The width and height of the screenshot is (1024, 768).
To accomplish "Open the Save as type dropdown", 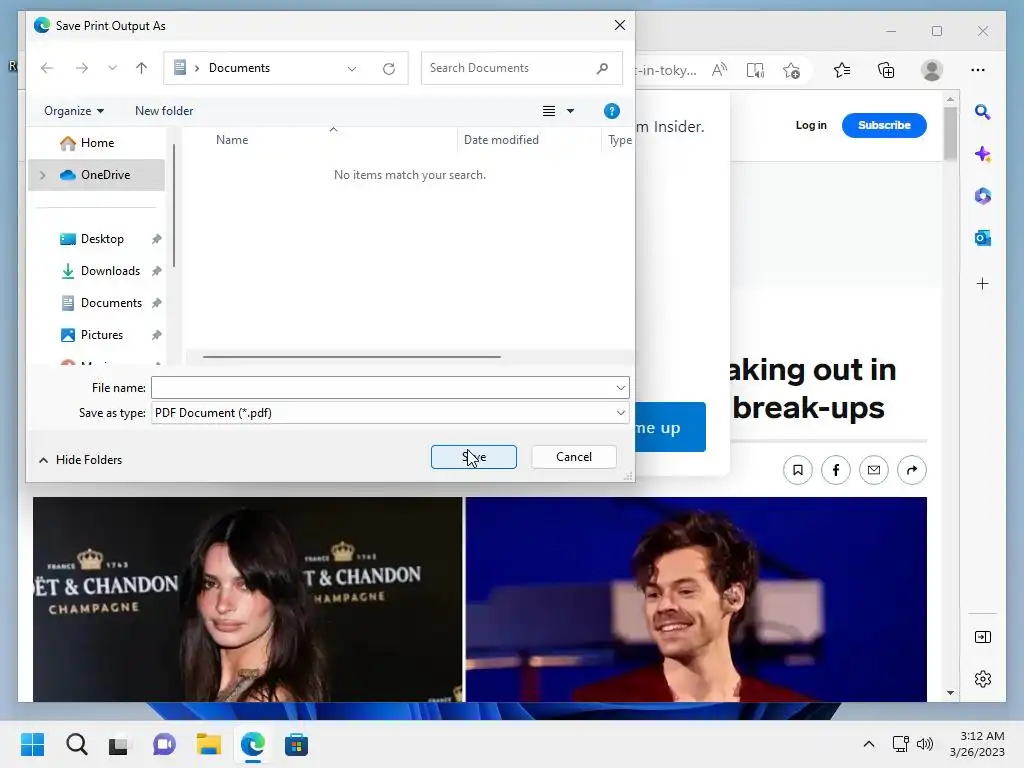I will 390,413.
